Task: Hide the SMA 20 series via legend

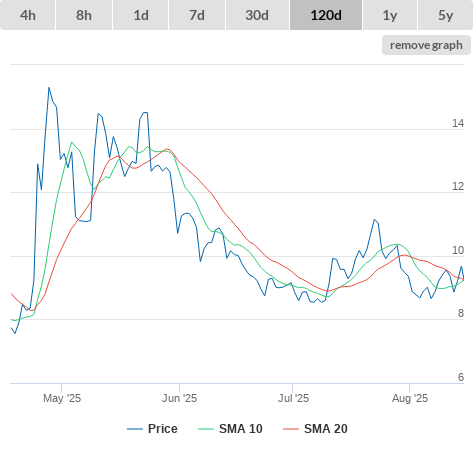Action: 315,429
